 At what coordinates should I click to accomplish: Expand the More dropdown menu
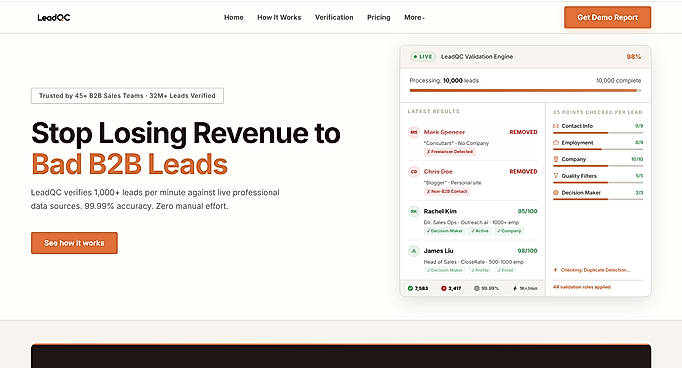pos(414,17)
